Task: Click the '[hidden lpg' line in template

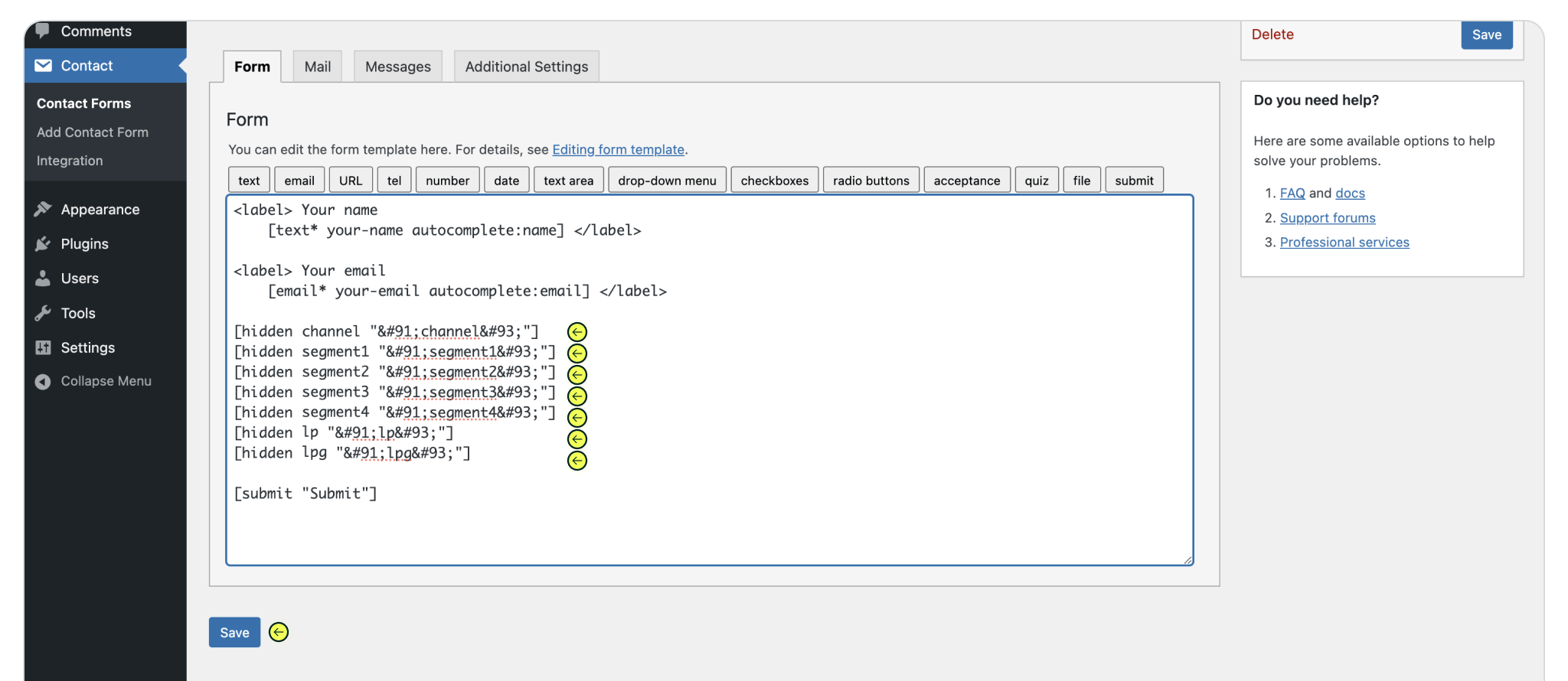Action: pos(352,453)
